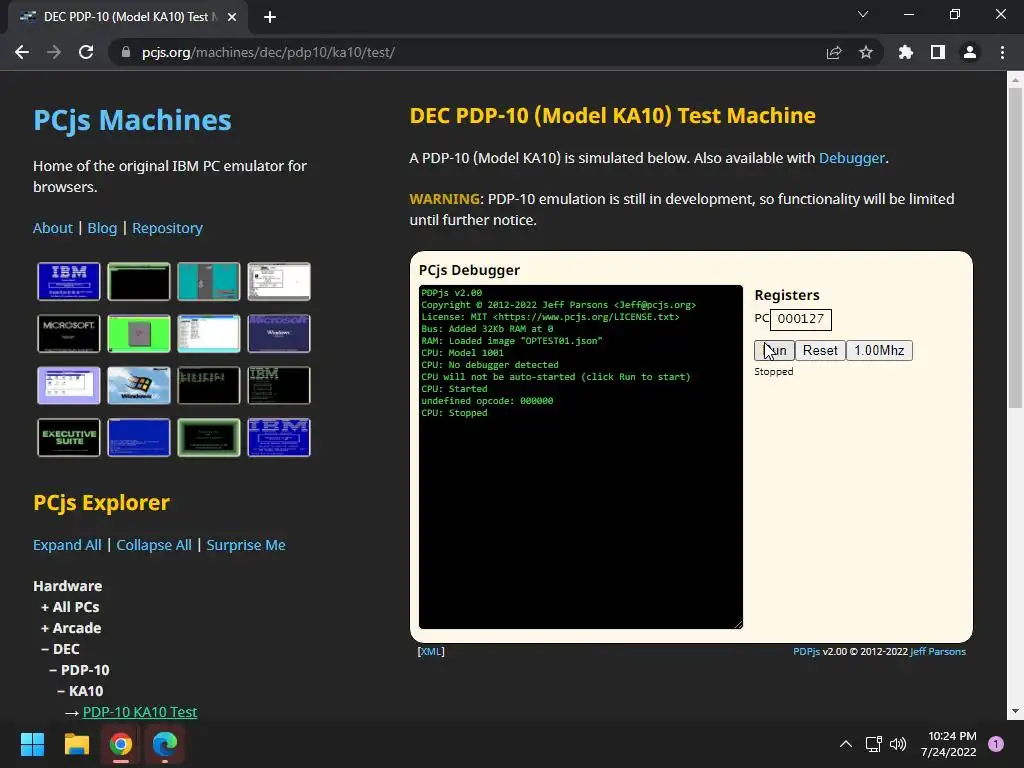Open the volume speaker tray icon
The height and width of the screenshot is (768, 1024).
click(x=898, y=744)
